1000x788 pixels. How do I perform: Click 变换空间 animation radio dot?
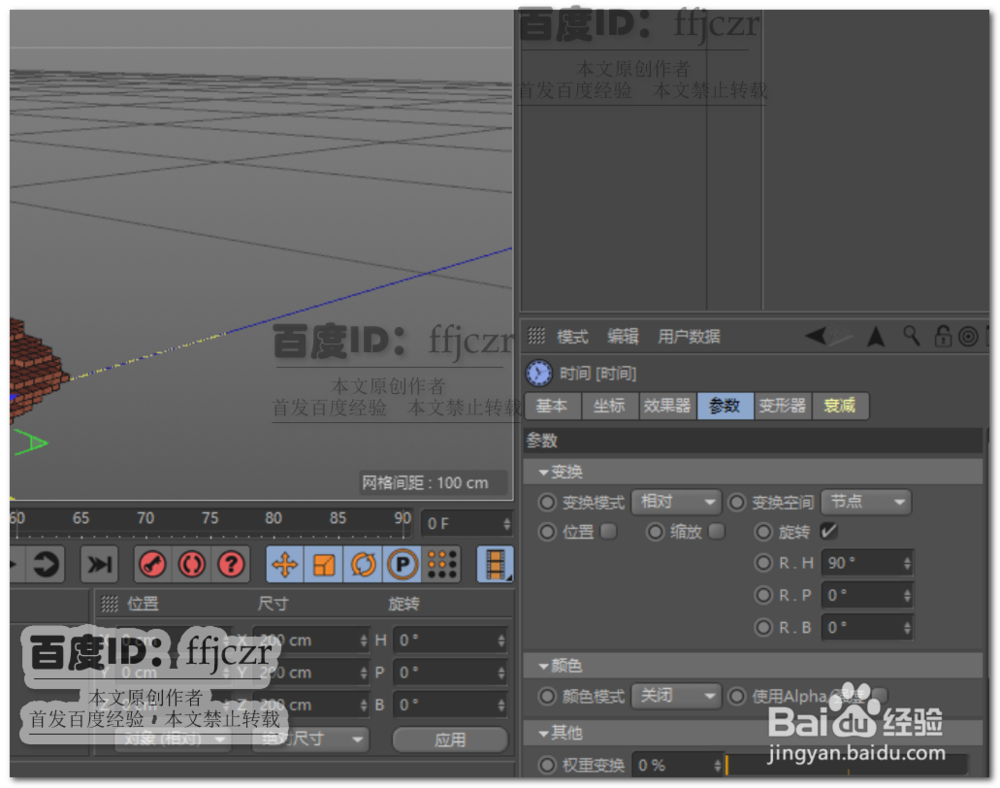(737, 502)
